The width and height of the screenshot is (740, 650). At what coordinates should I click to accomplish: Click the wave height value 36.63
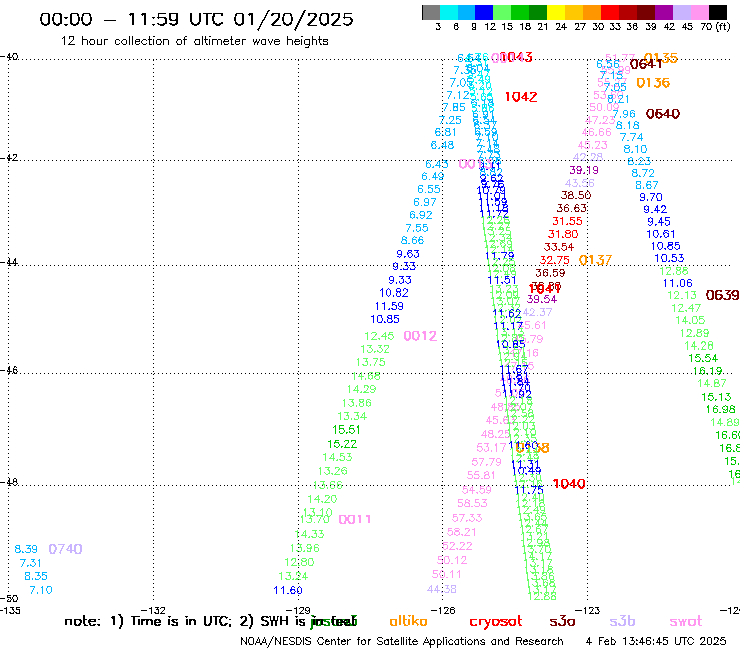pos(572,208)
